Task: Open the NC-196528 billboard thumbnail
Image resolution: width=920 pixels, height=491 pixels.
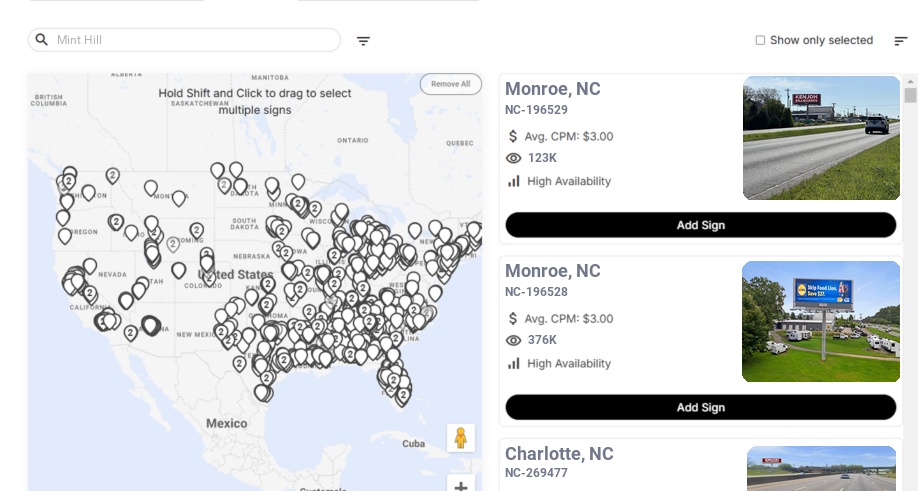Action: pyautogui.click(x=821, y=321)
